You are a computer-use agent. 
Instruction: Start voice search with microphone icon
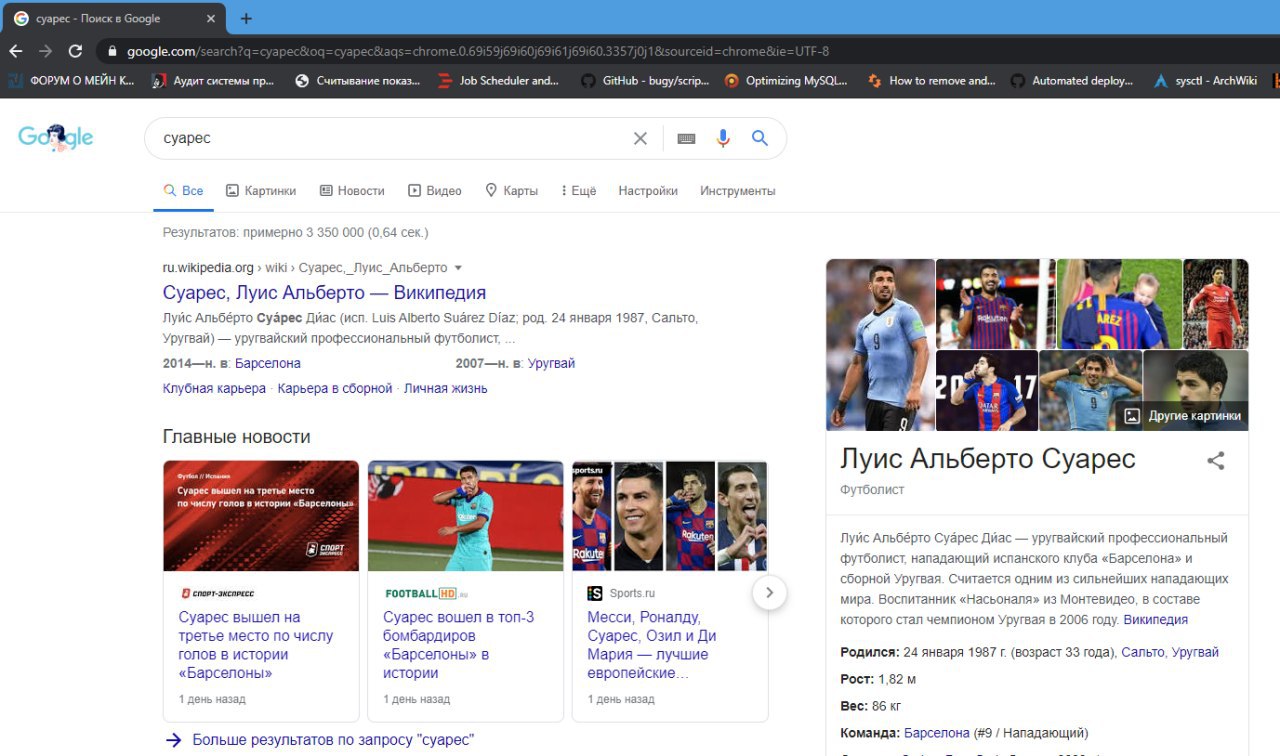723,138
